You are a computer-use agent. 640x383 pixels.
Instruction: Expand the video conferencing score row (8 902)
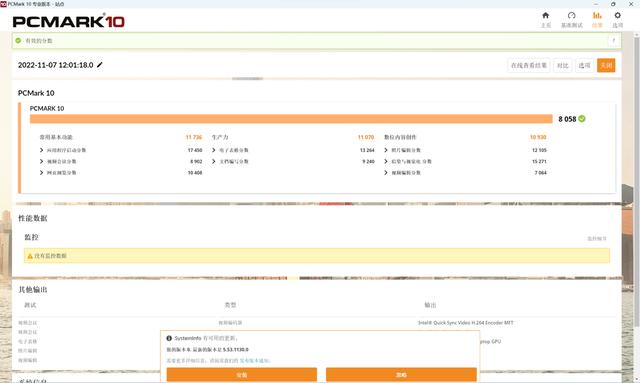[x=121, y=161]
